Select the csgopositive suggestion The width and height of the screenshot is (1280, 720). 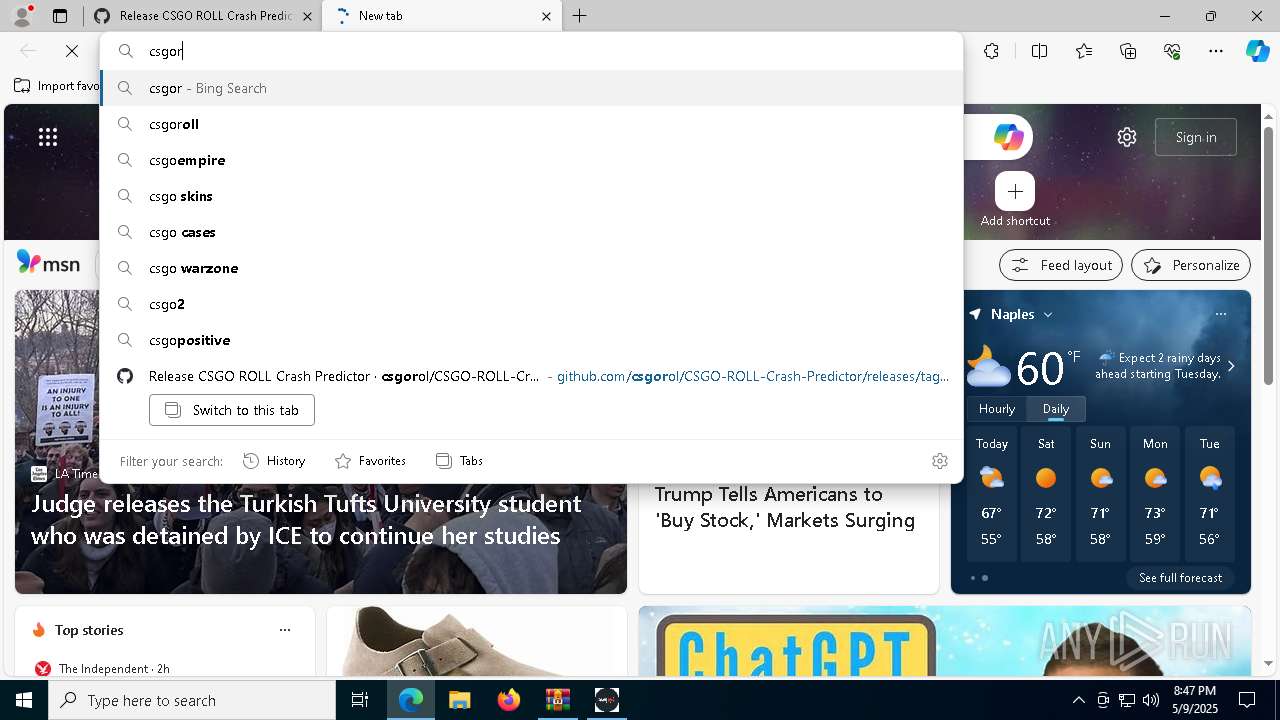pos(532,340)
